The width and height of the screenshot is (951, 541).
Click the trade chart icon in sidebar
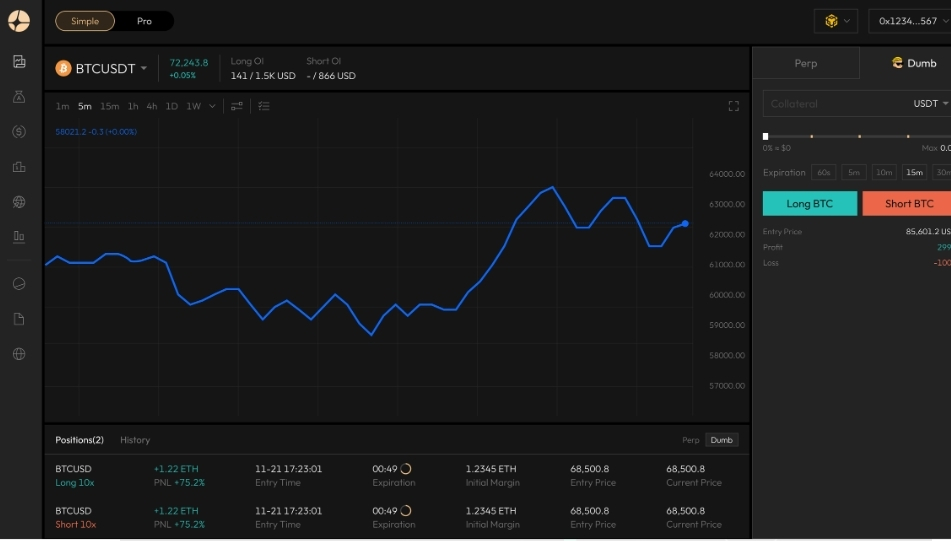pyautogui.click(x=19, y=62)
